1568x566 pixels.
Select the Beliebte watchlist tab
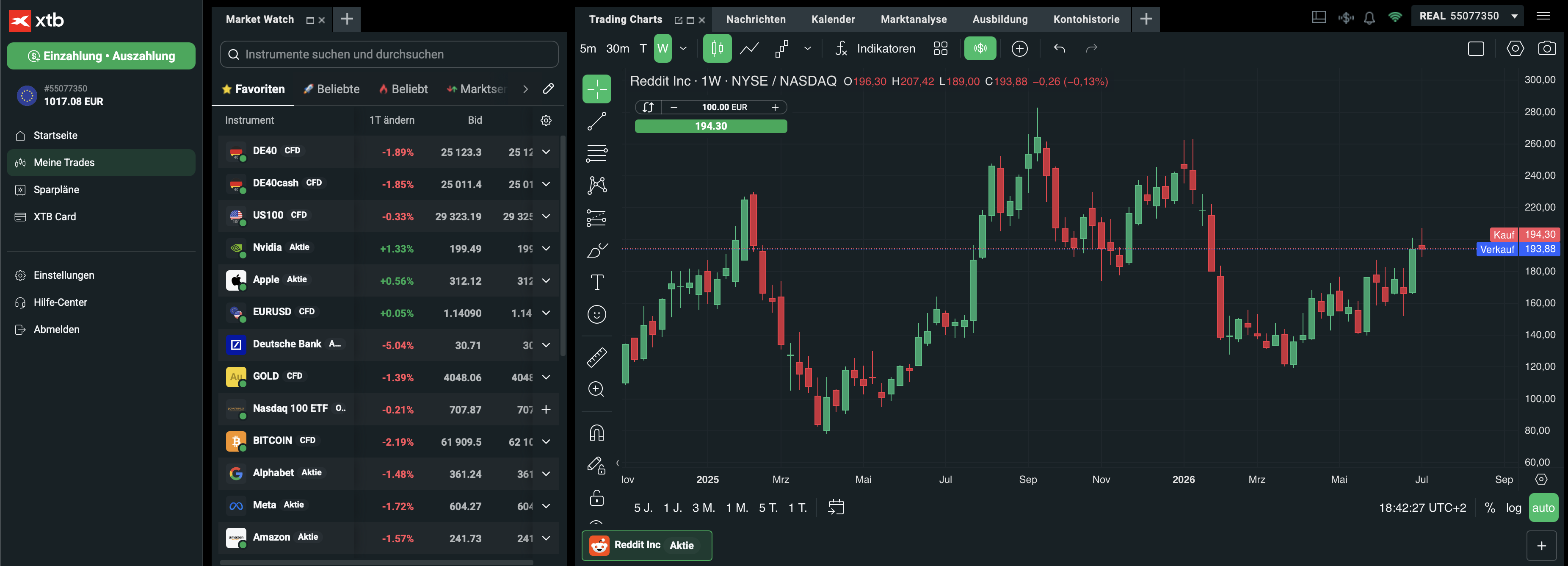(332, 89)
